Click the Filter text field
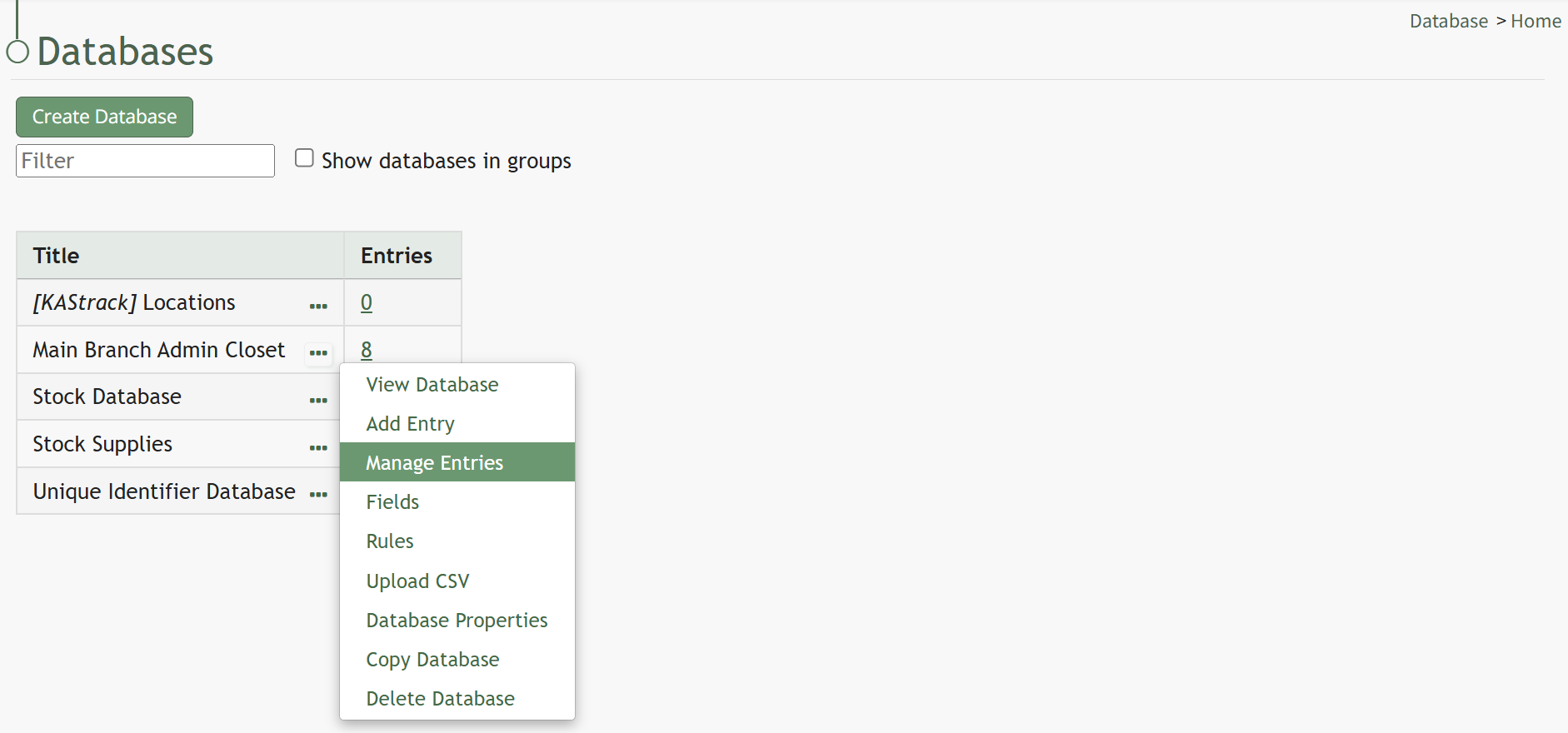The width and height of the screenshot is (1568, 733). 145,161
